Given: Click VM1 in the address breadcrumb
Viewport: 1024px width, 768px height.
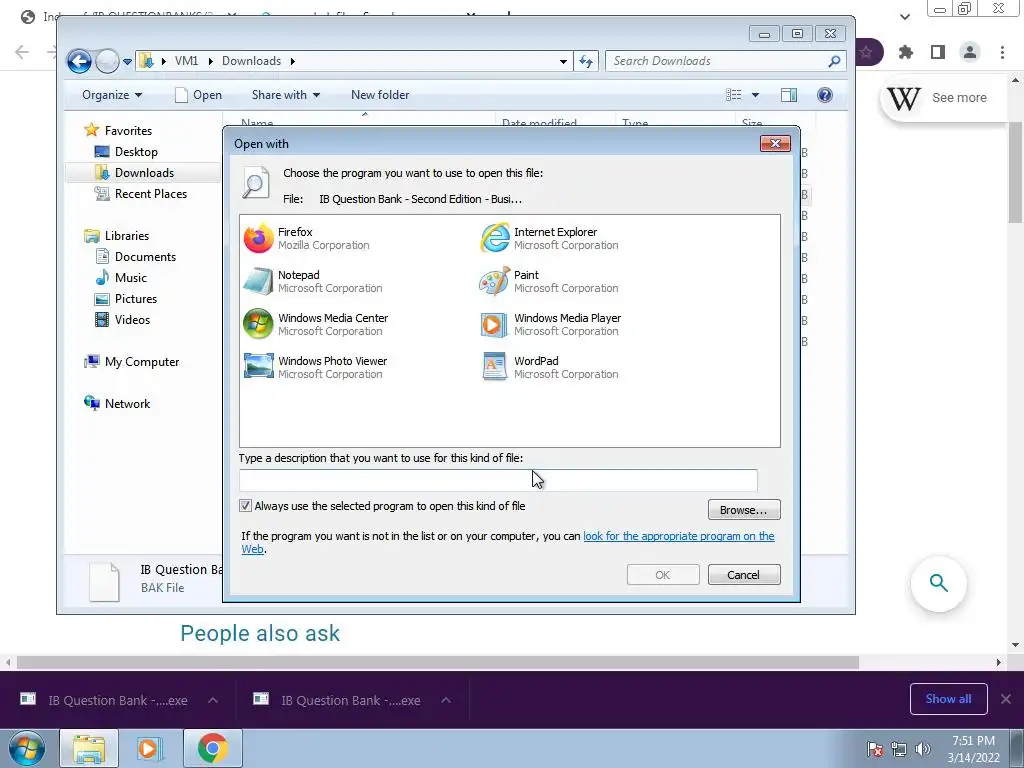Looking at the screenshot, I should click(x=186, y=61).
